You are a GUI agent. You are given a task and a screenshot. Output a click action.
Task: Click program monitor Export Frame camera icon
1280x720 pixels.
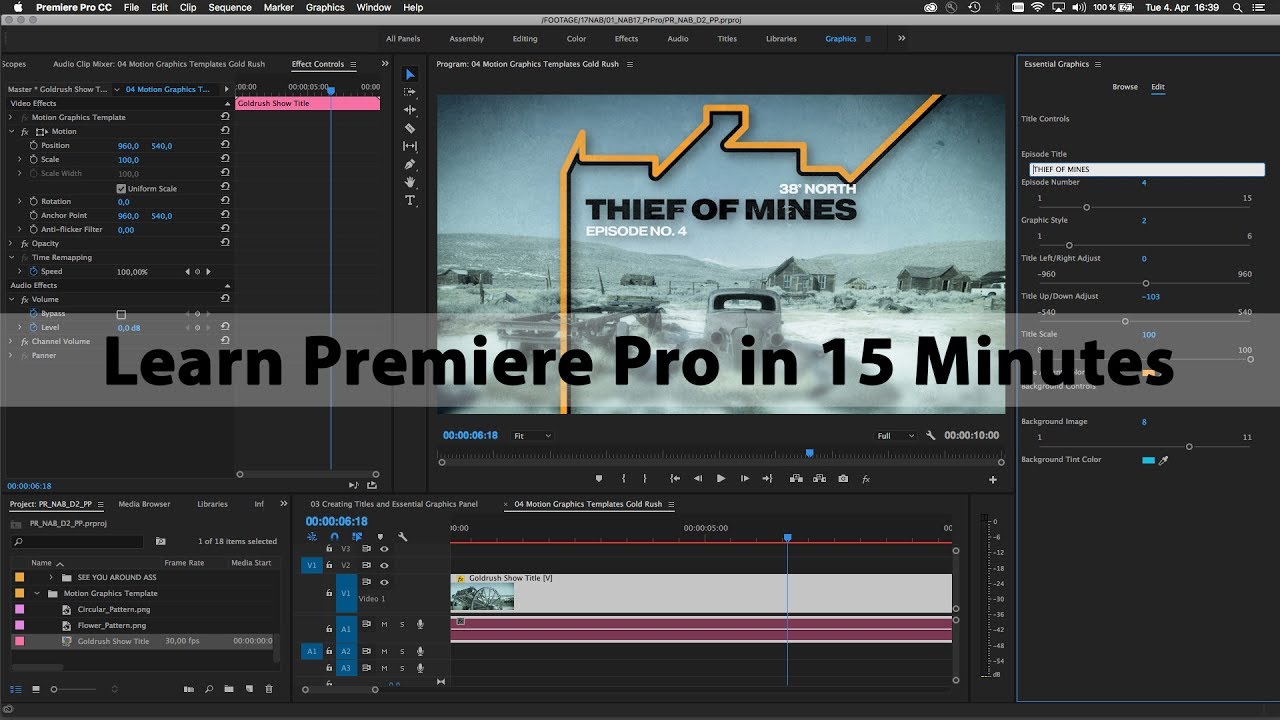[x=843, y=479]
